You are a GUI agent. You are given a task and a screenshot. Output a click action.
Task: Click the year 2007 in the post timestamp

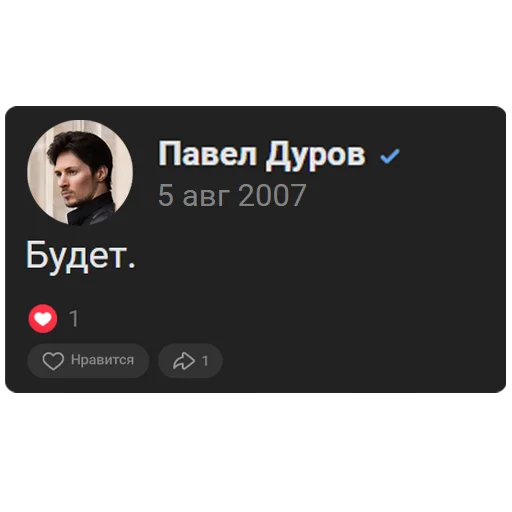(x=272, y=195)
